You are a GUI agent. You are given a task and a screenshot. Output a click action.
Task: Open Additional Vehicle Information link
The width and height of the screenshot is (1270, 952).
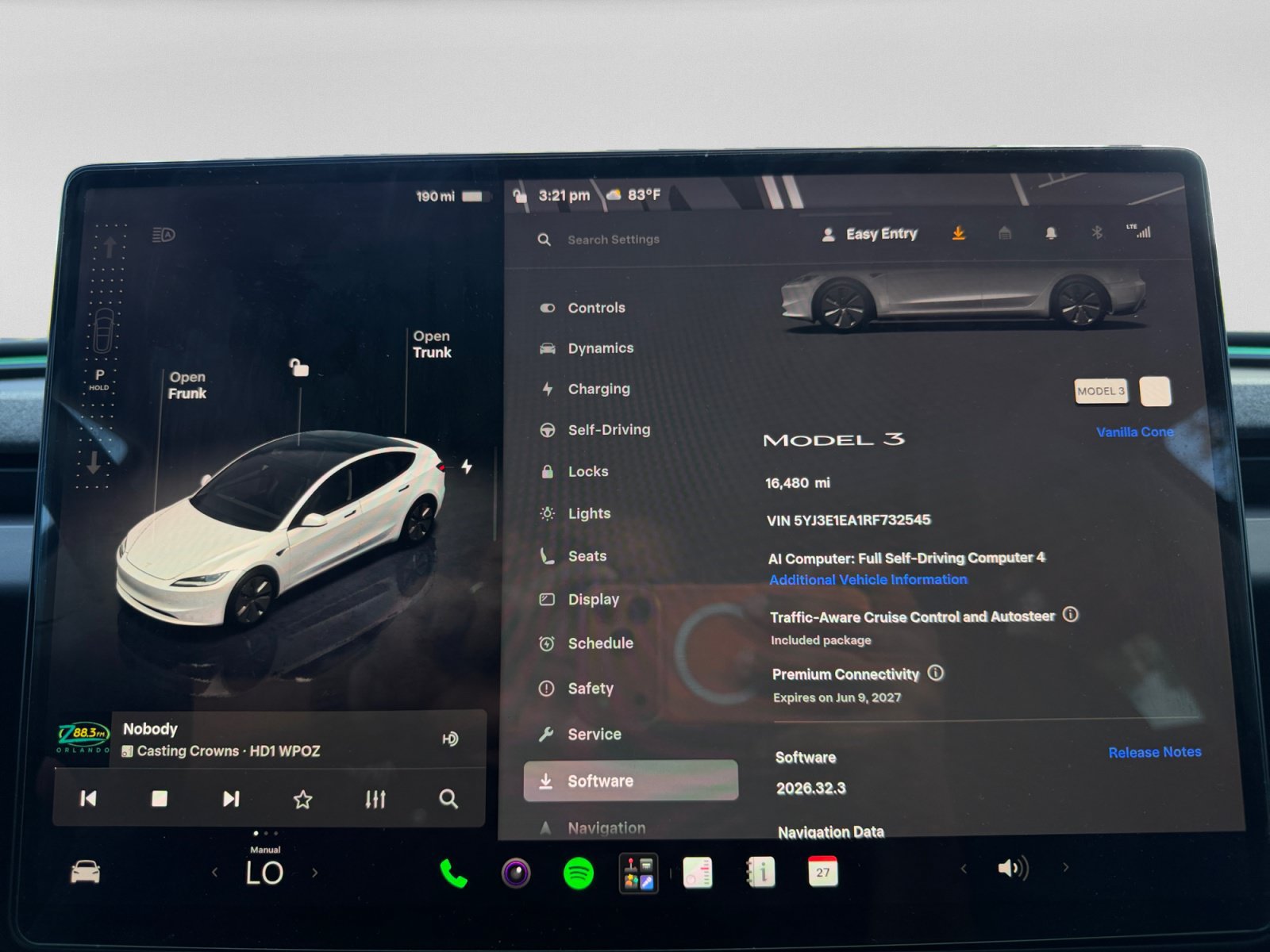click(x=868, y=580)
